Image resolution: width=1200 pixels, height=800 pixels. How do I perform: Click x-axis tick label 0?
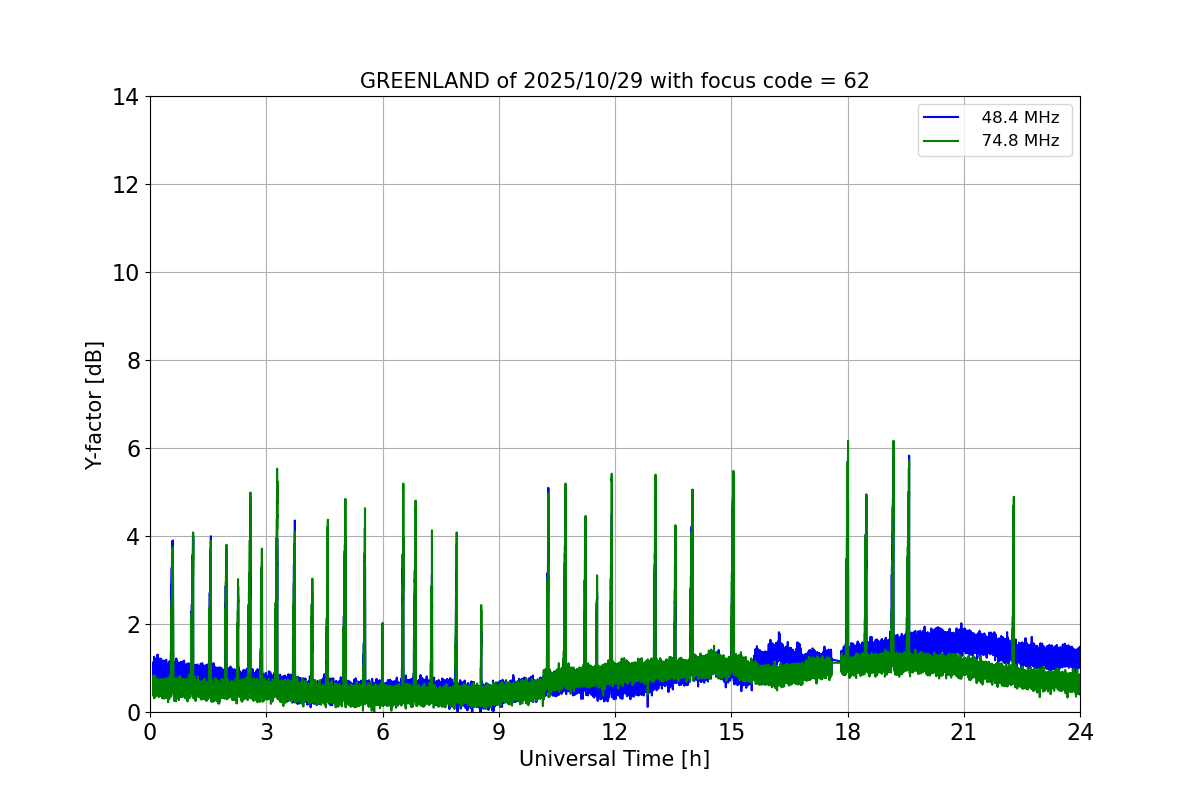150,732
